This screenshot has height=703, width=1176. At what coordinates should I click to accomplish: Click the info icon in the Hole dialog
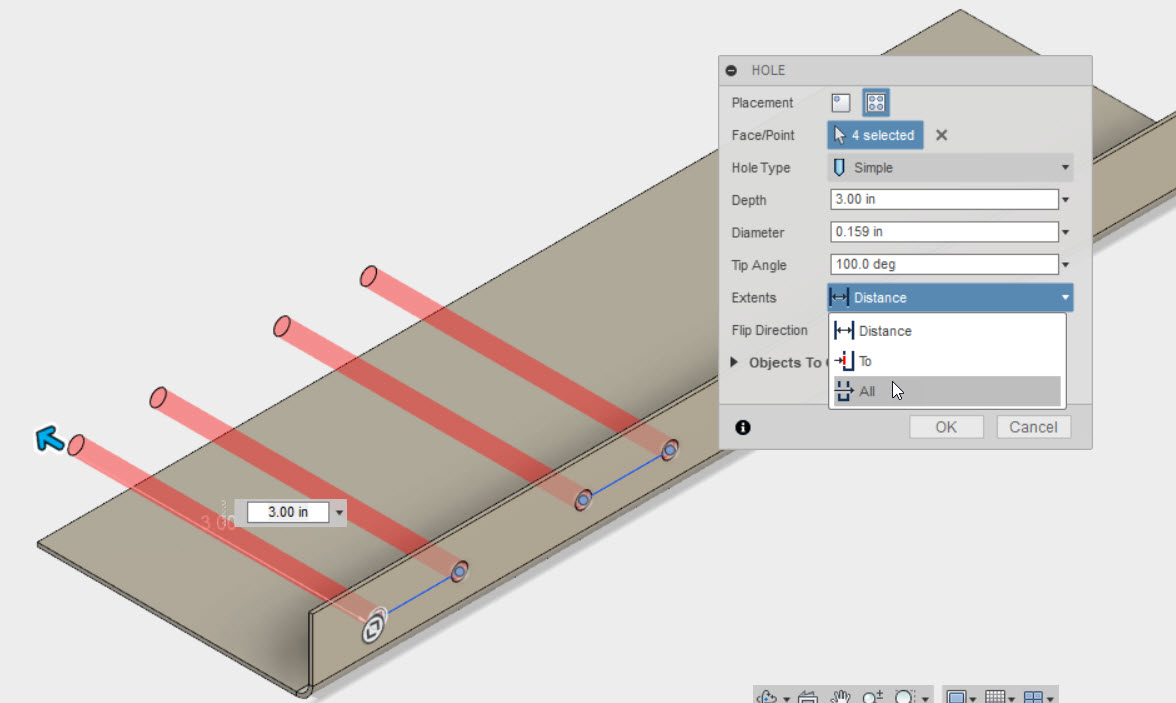pos(742,427)
